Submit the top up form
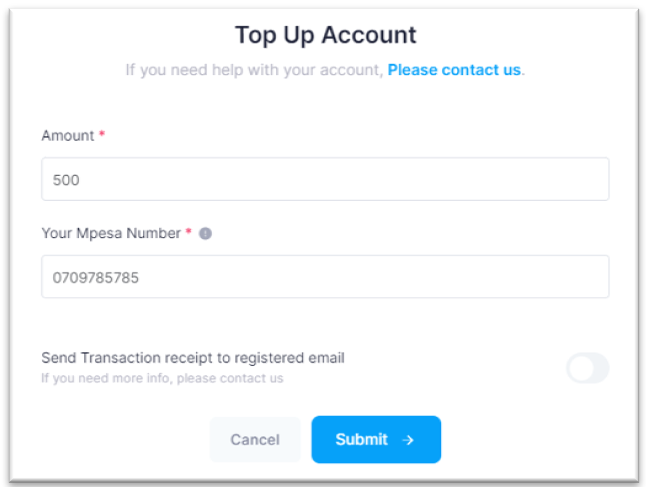 click(375, 439)
